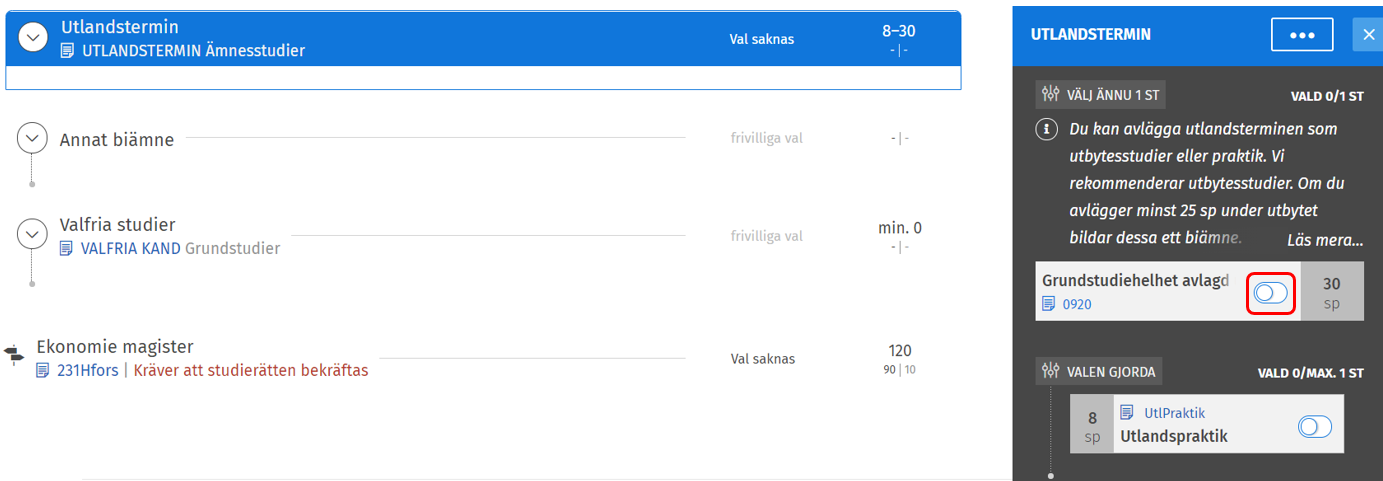1383x481 pixels.
Task: Click the document icon beside code 0920
Action: [x=1049, y=304]
